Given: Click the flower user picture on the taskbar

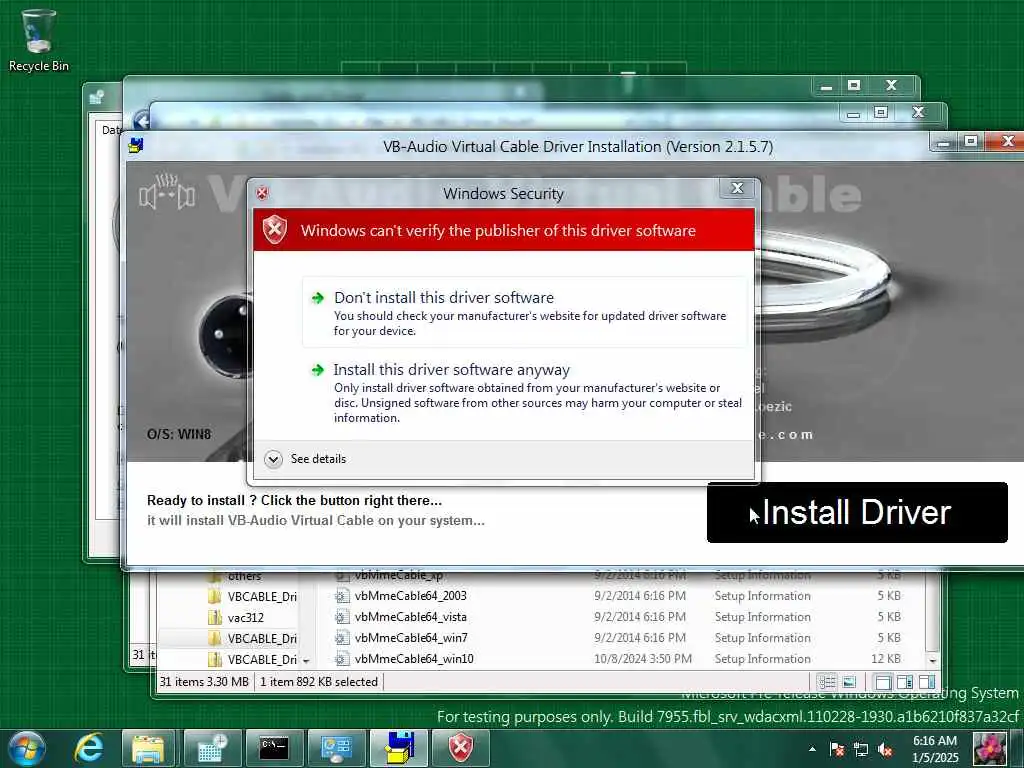Looking at the screenshot, I should [989, 748].
